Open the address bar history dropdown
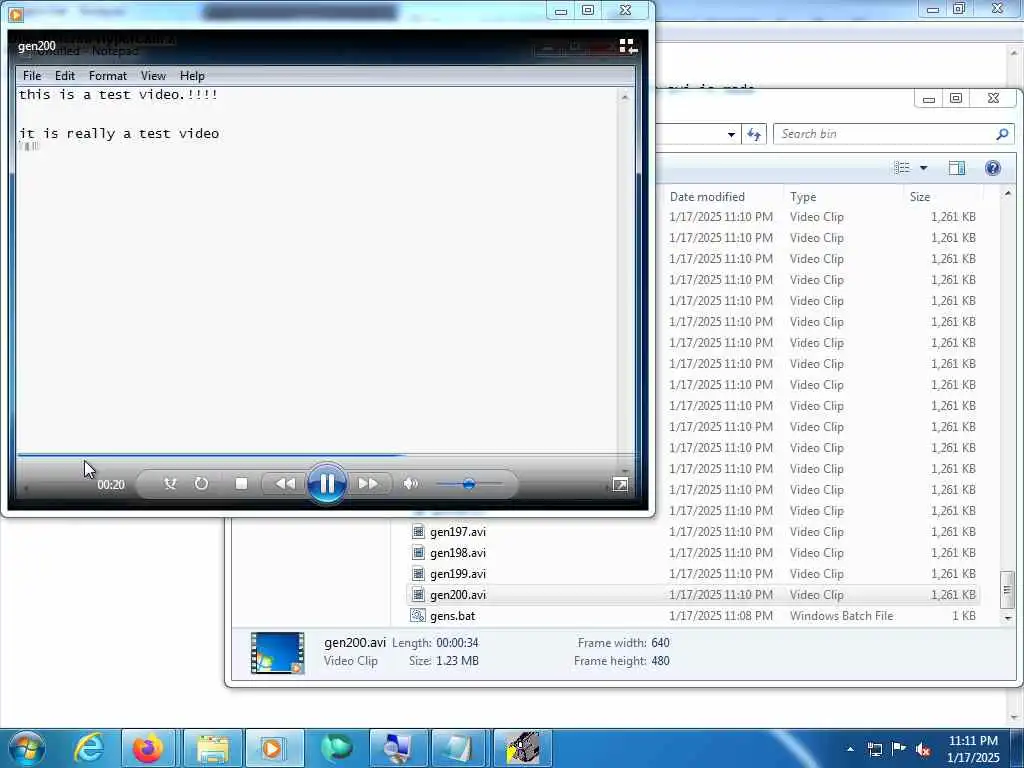The image size is (1024, 768). [x=731, y=135]
